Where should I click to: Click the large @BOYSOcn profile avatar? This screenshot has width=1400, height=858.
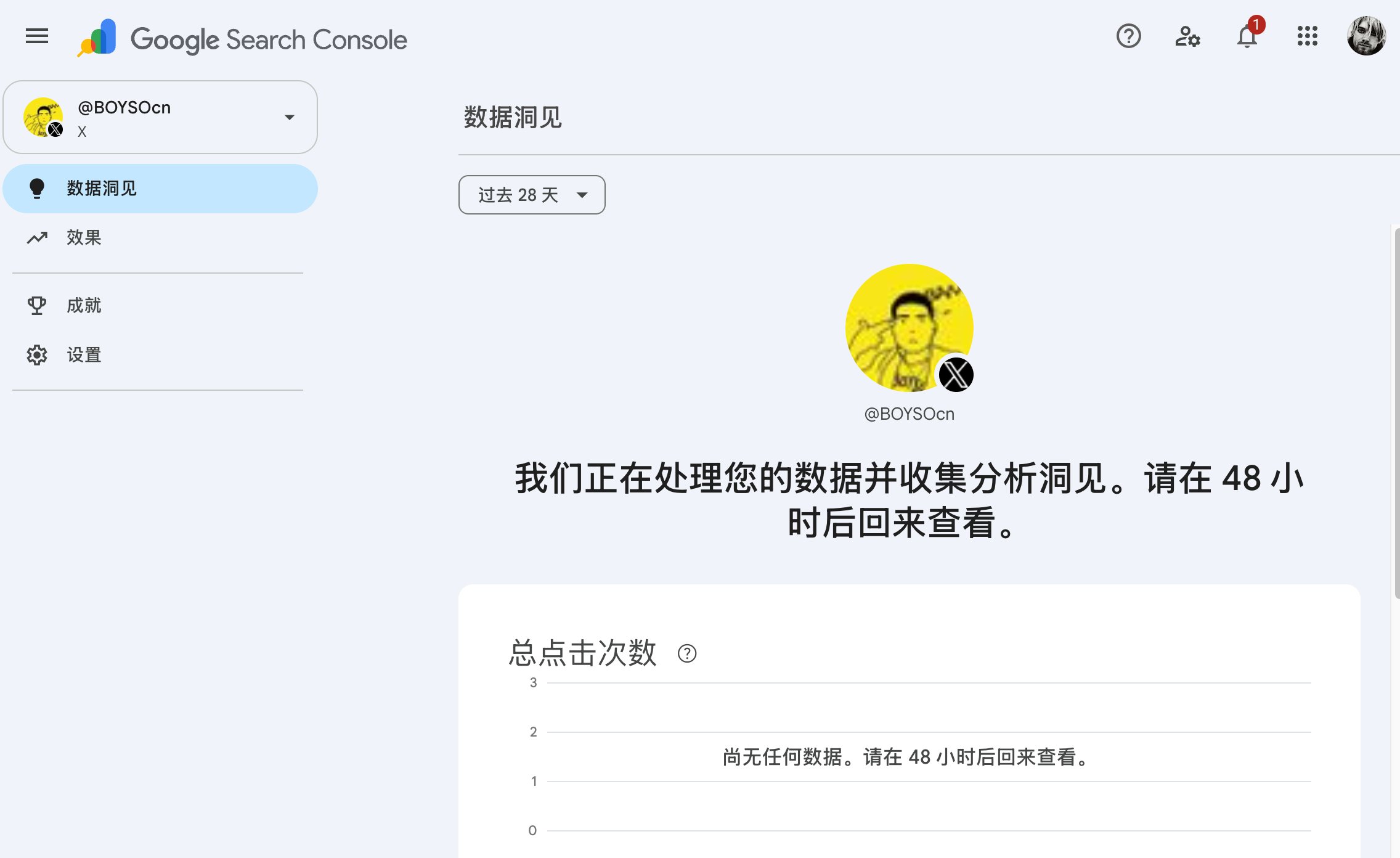pyautogui.click(x=910, y=328)
